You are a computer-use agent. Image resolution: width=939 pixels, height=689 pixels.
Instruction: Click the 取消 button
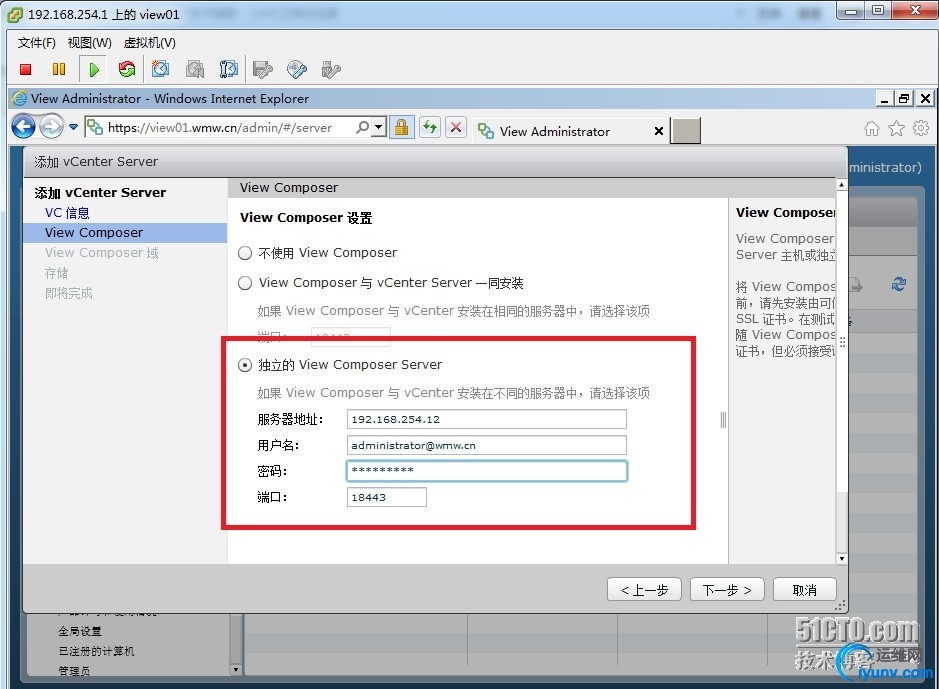coord(804,590)
